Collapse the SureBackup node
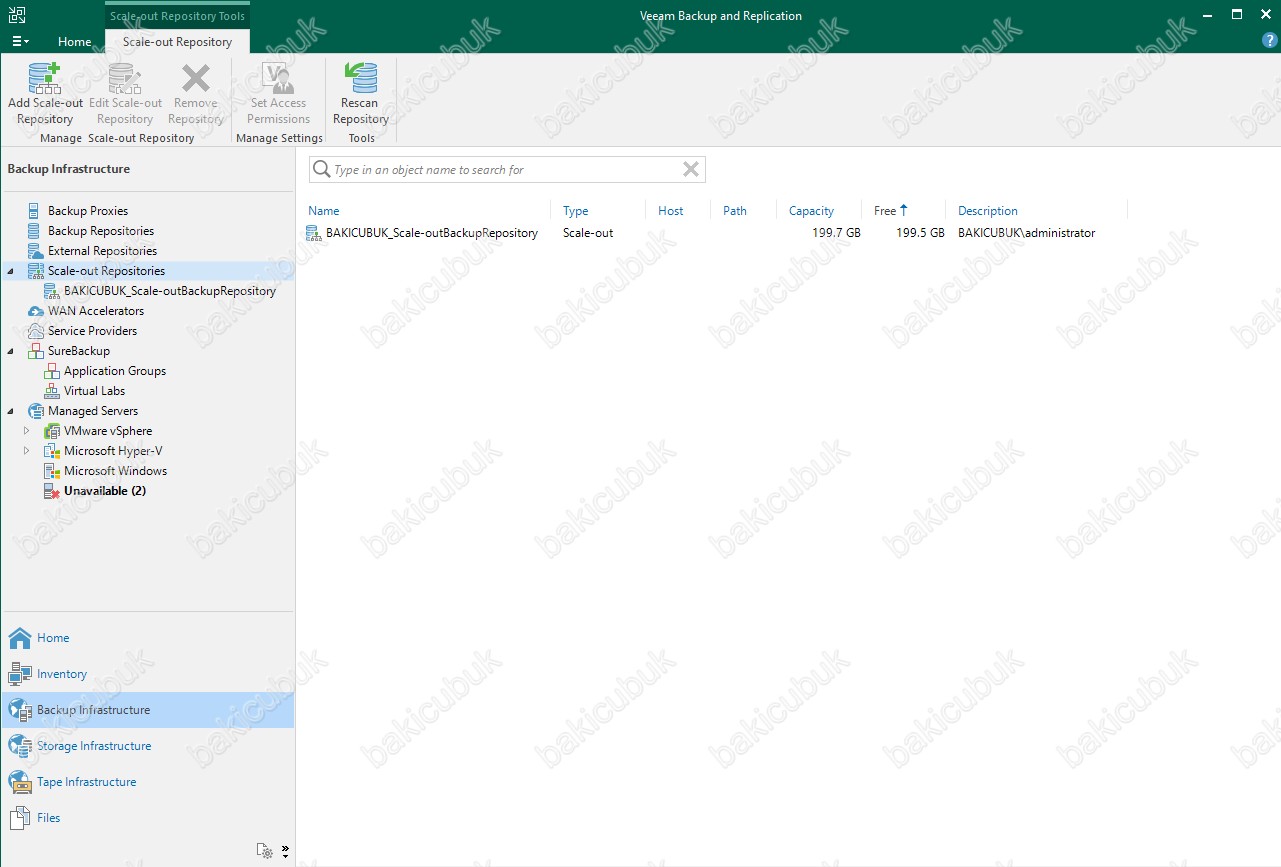This screenshot has height=867, width=1281. pos(10,351)
